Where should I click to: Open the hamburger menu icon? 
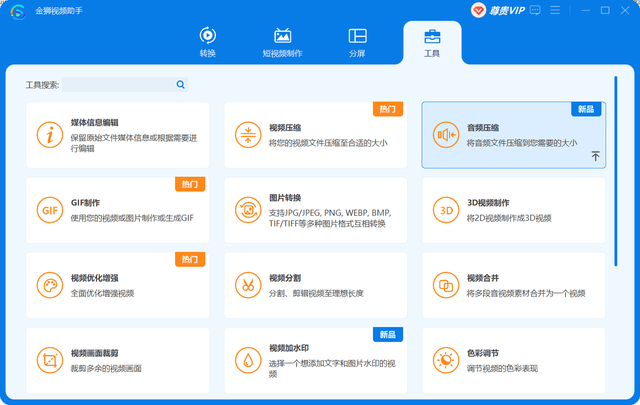coord(555,10)
